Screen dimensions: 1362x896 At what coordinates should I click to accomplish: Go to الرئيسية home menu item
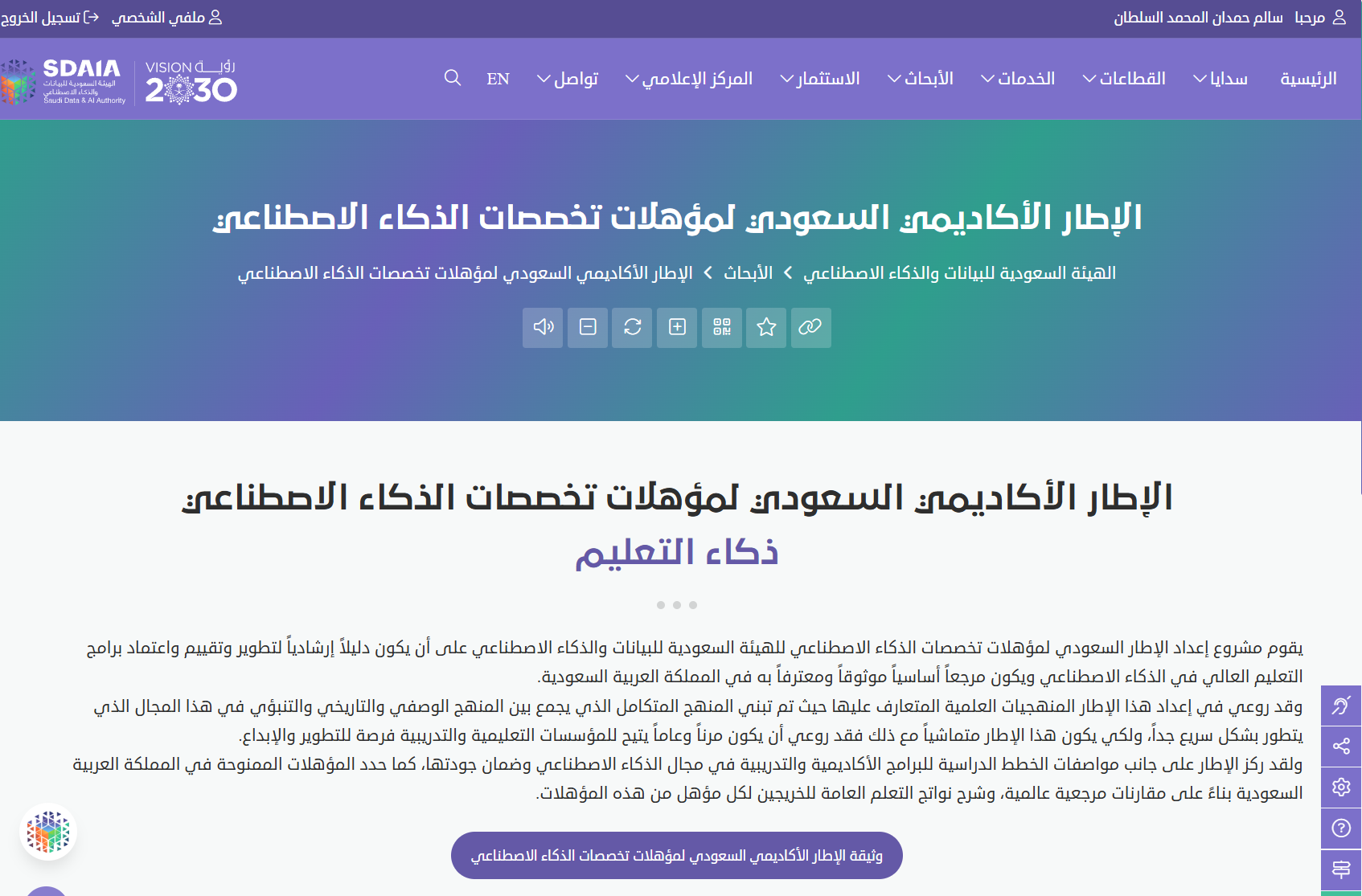point(1308,79)
